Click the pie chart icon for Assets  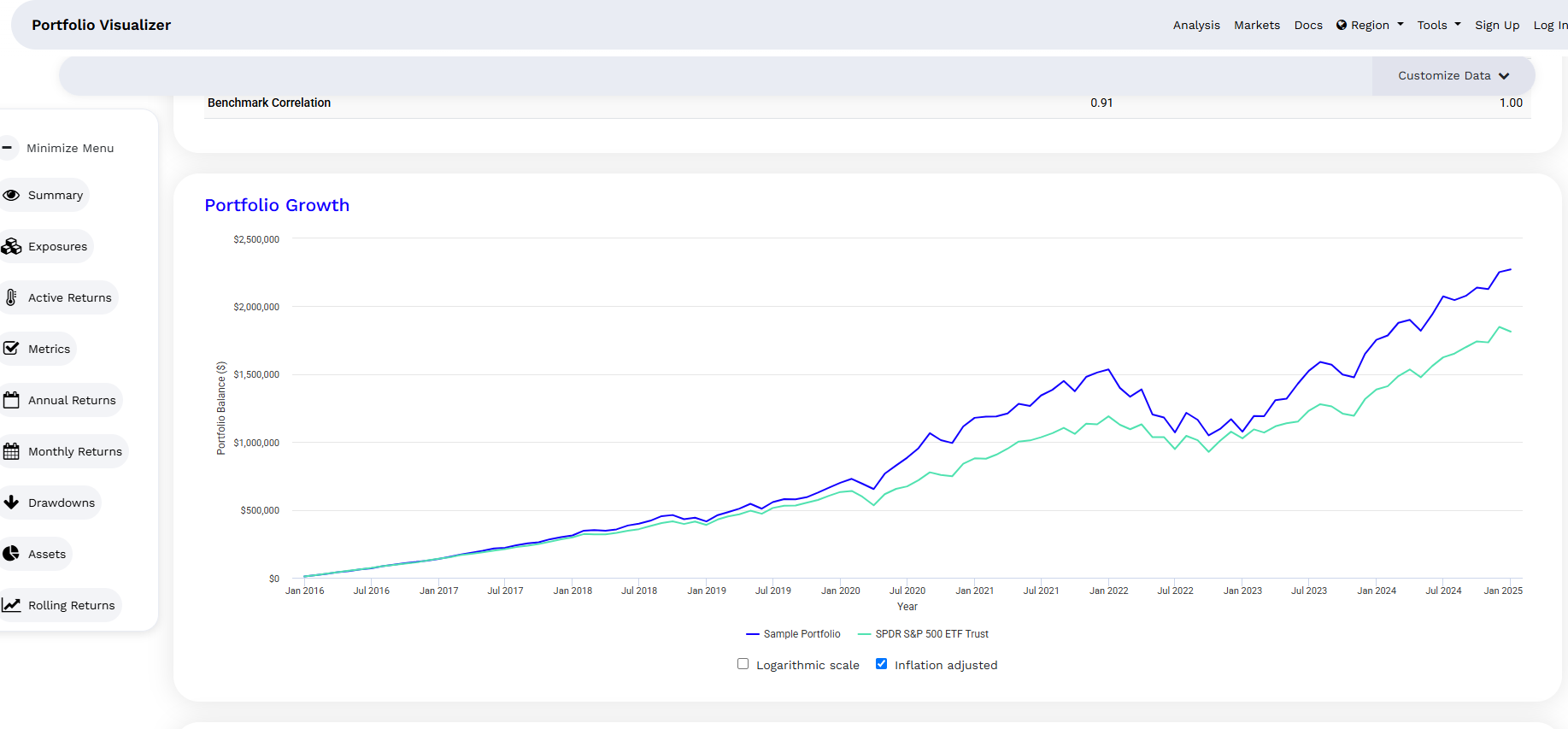pos(11,554)
